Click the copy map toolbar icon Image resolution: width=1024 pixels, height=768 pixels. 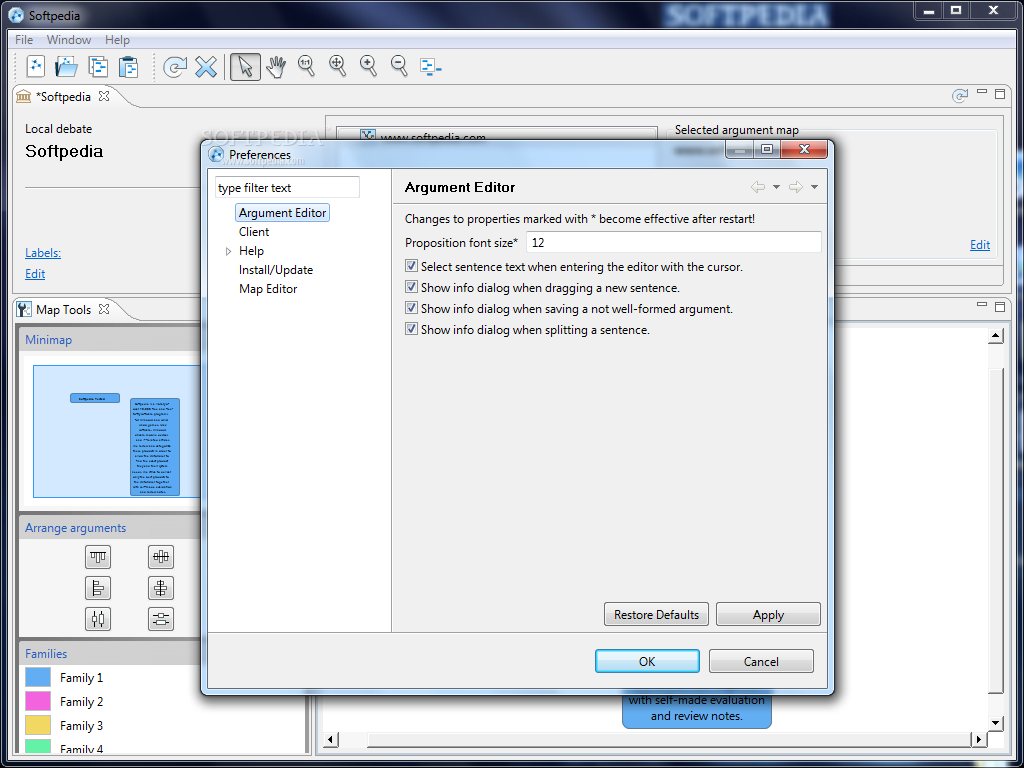click(98, 67)
